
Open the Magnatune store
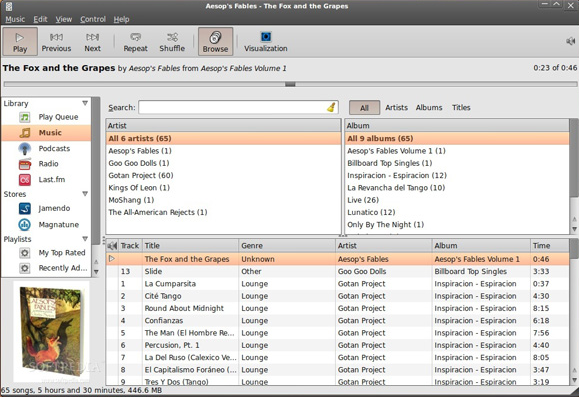pos(46,225)
